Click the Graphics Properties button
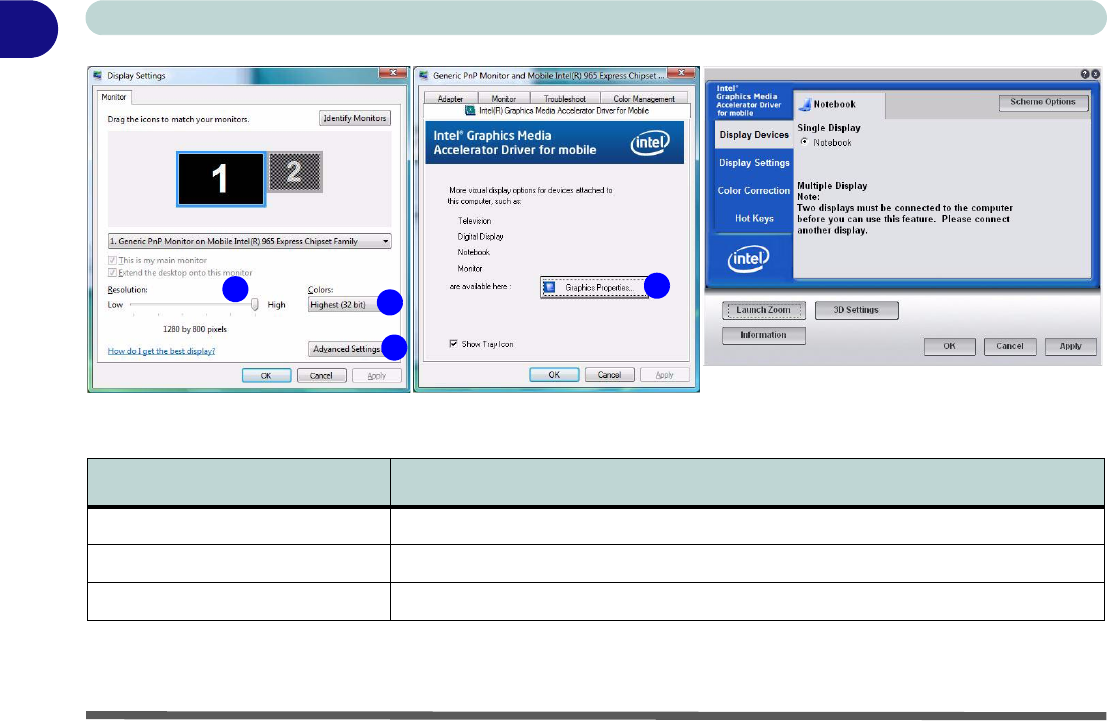This screenshot has width=1107, height=721. pyautogui.click(x=594, y=287)
